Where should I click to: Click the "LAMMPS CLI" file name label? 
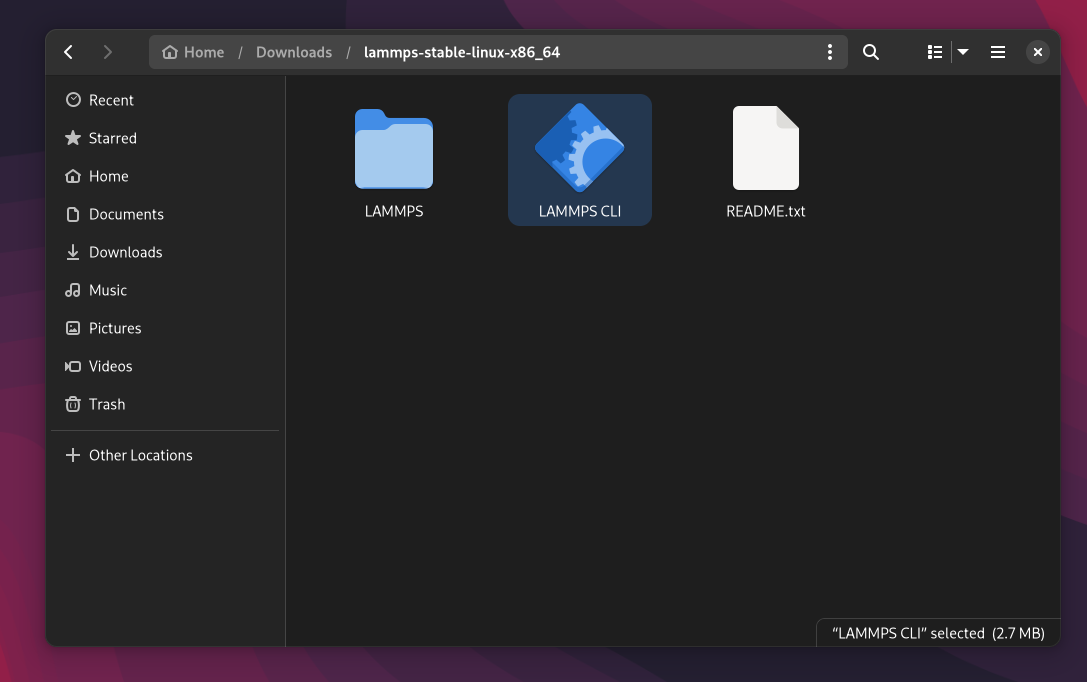tap(580, 211)
